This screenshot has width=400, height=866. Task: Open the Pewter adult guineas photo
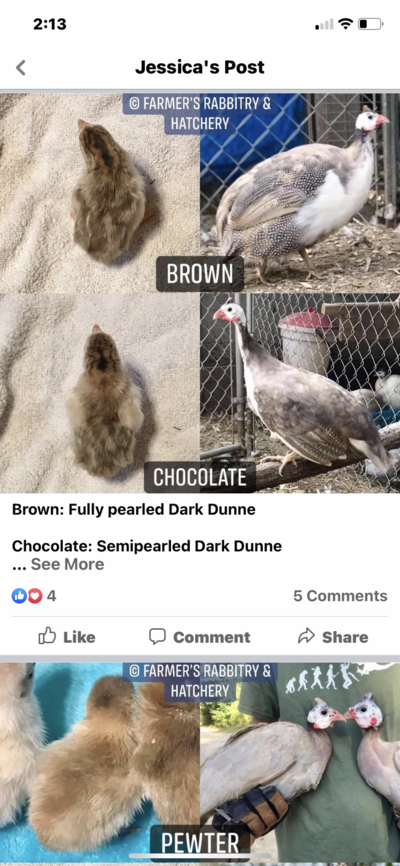[300, 763]
